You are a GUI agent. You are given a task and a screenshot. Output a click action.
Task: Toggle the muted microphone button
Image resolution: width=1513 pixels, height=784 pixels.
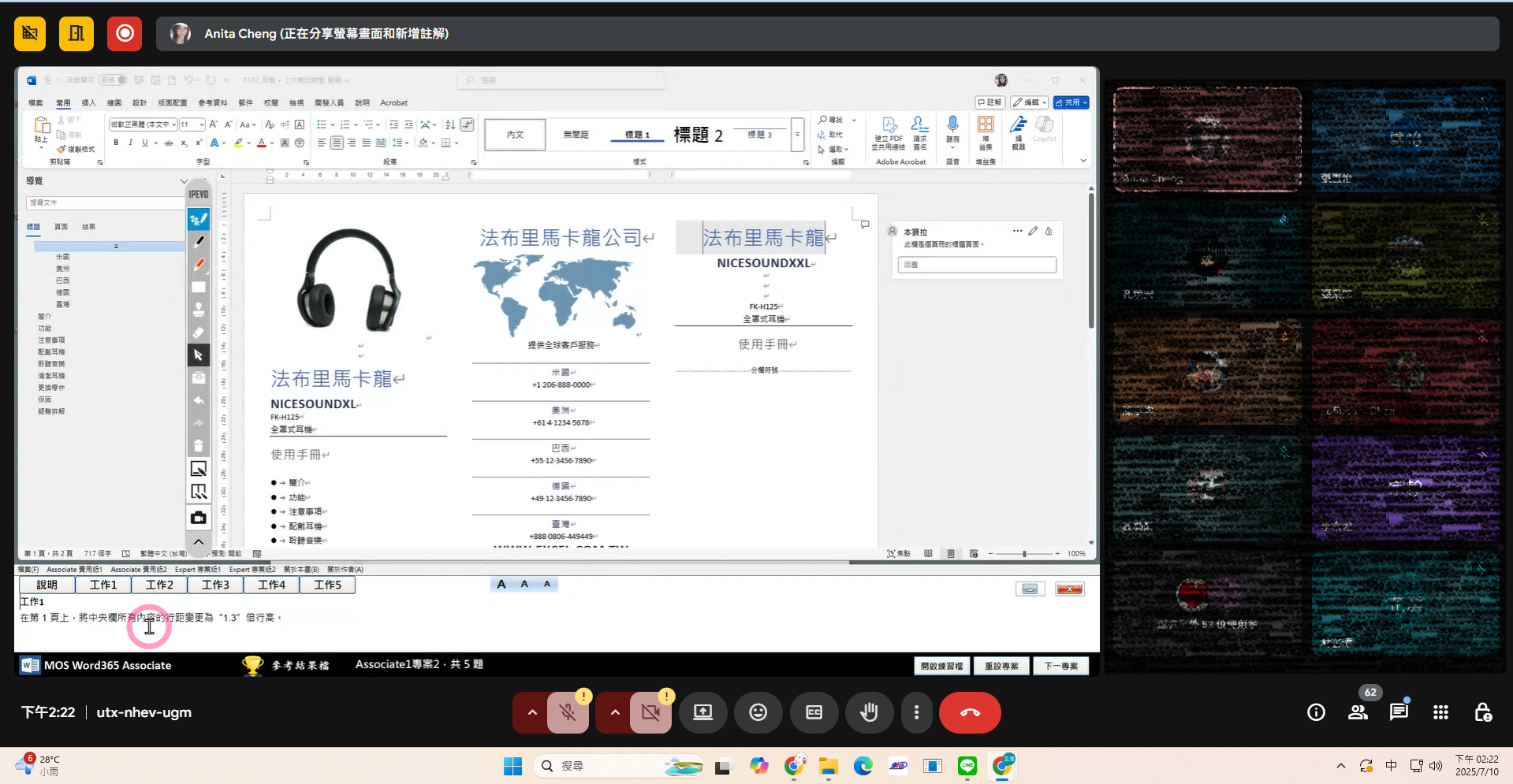pos(568,712)
